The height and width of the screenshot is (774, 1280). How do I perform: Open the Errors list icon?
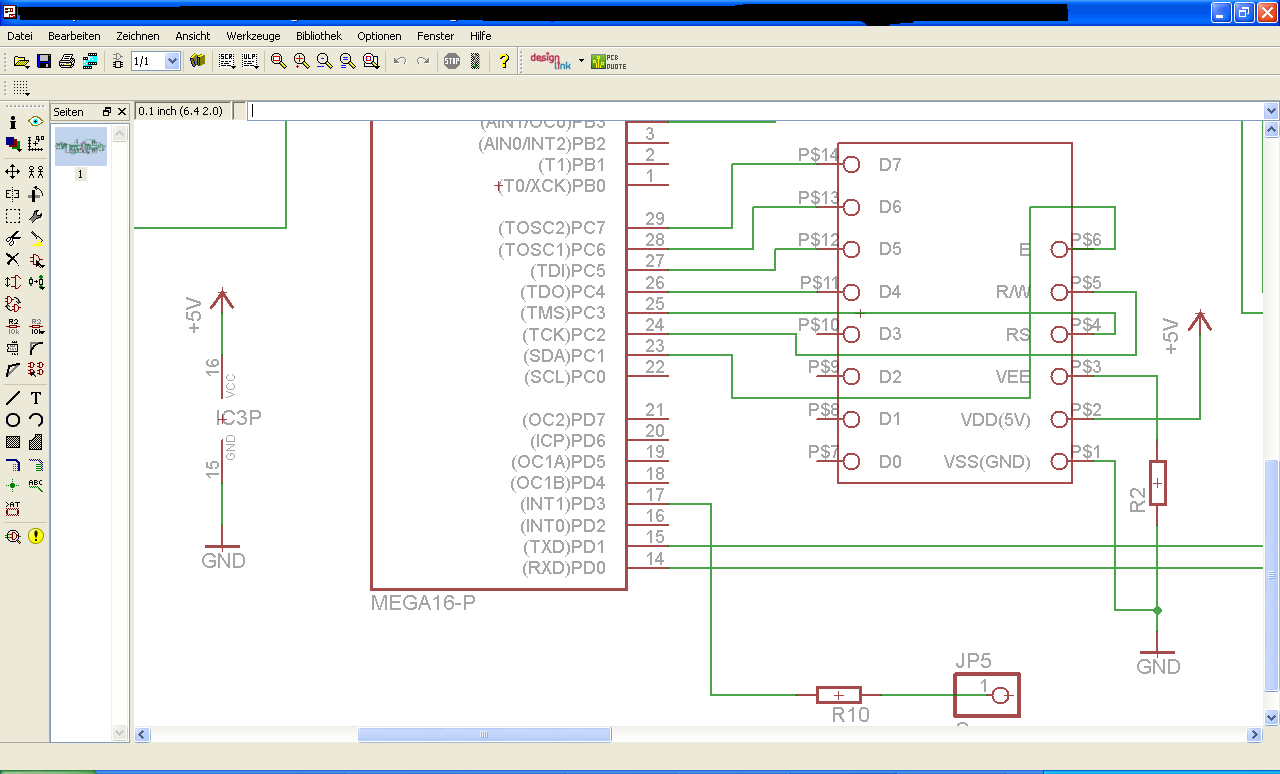[36, 536]
